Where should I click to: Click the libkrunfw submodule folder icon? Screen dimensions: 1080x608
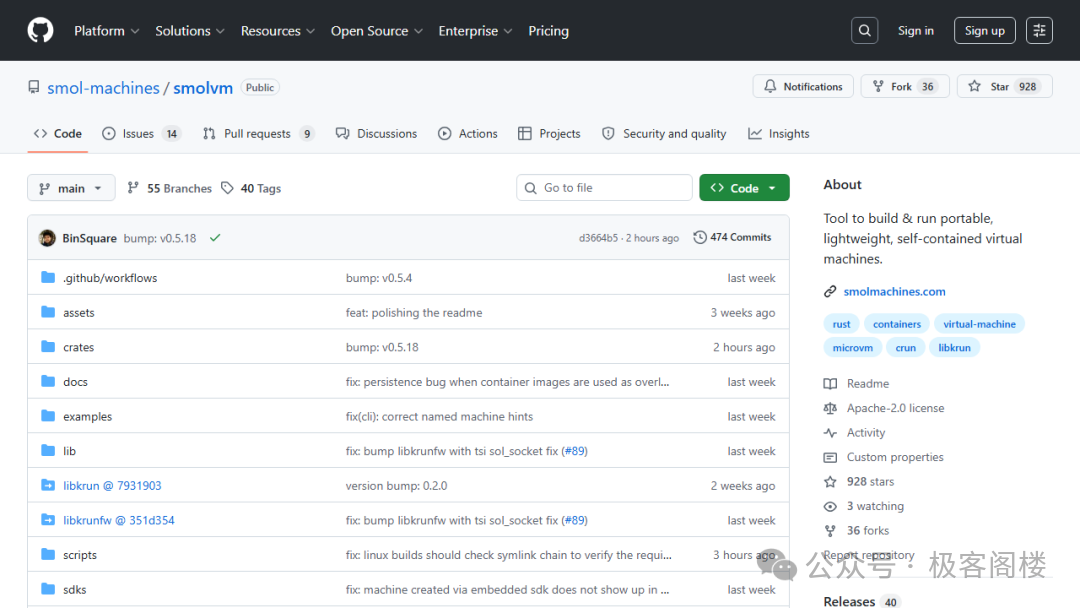(x=48, y=520)
